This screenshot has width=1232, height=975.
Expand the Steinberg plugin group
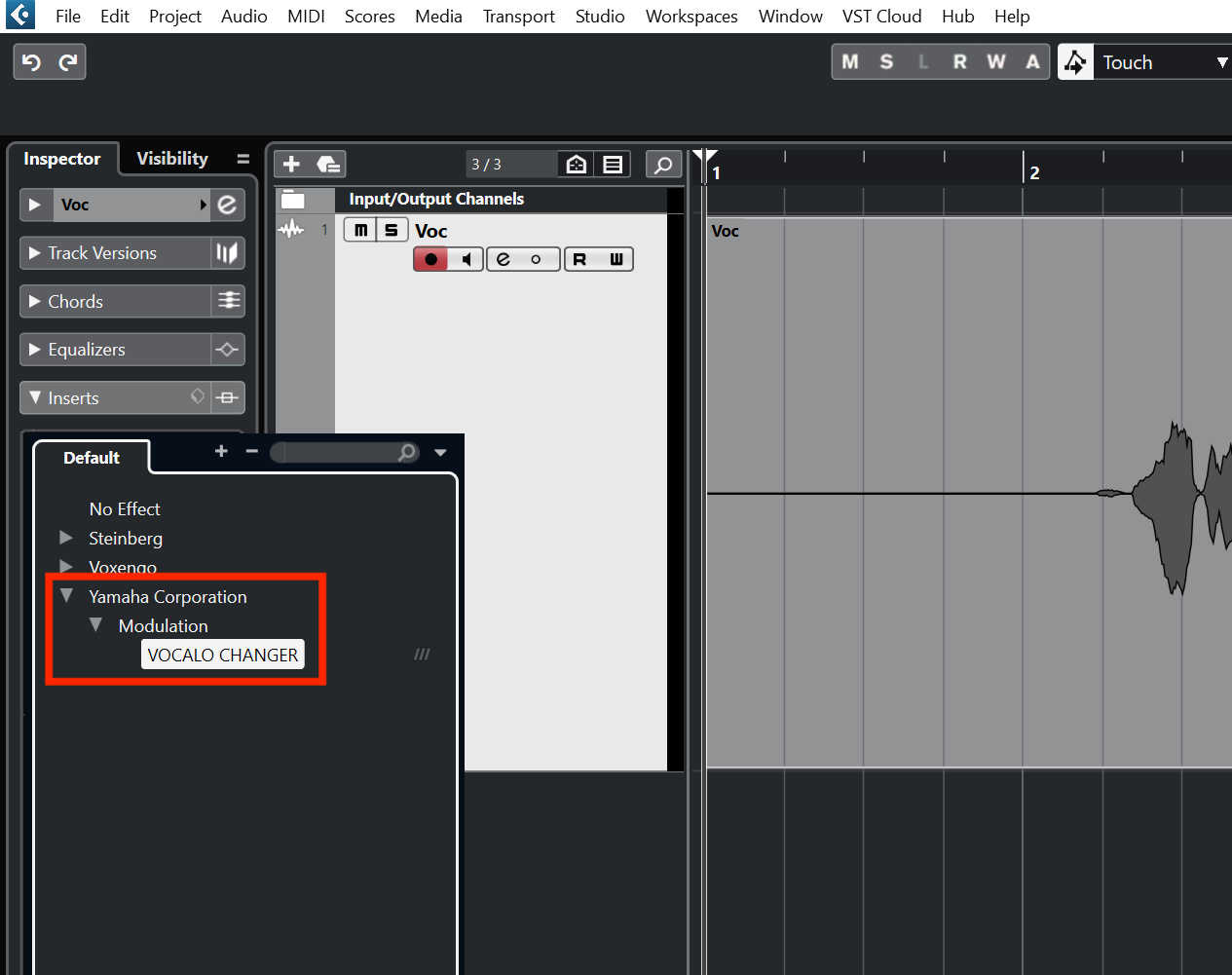coord(65,538)
